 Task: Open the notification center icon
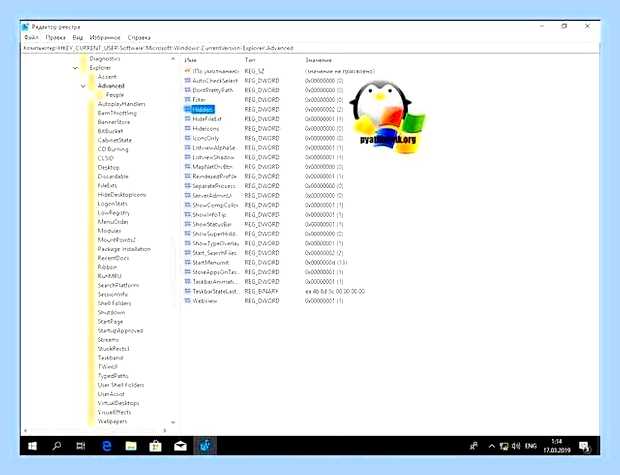click(x=584, y=447)
